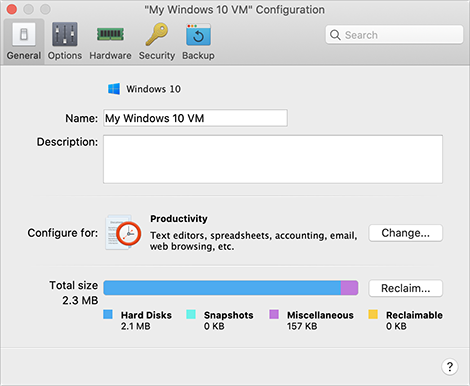Click the Search field
470x386 pixels.
pyautogui.click(x=394, y=35)
